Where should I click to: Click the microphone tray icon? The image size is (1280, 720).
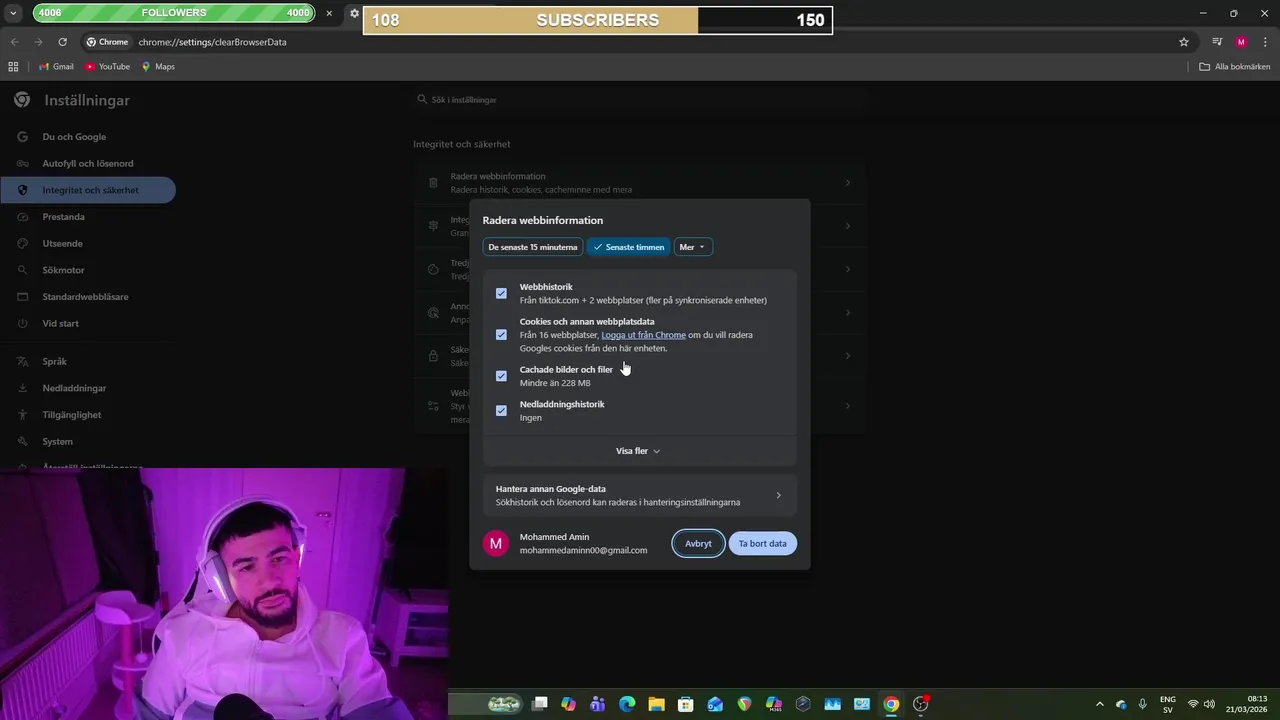[x=1142, y=704]
